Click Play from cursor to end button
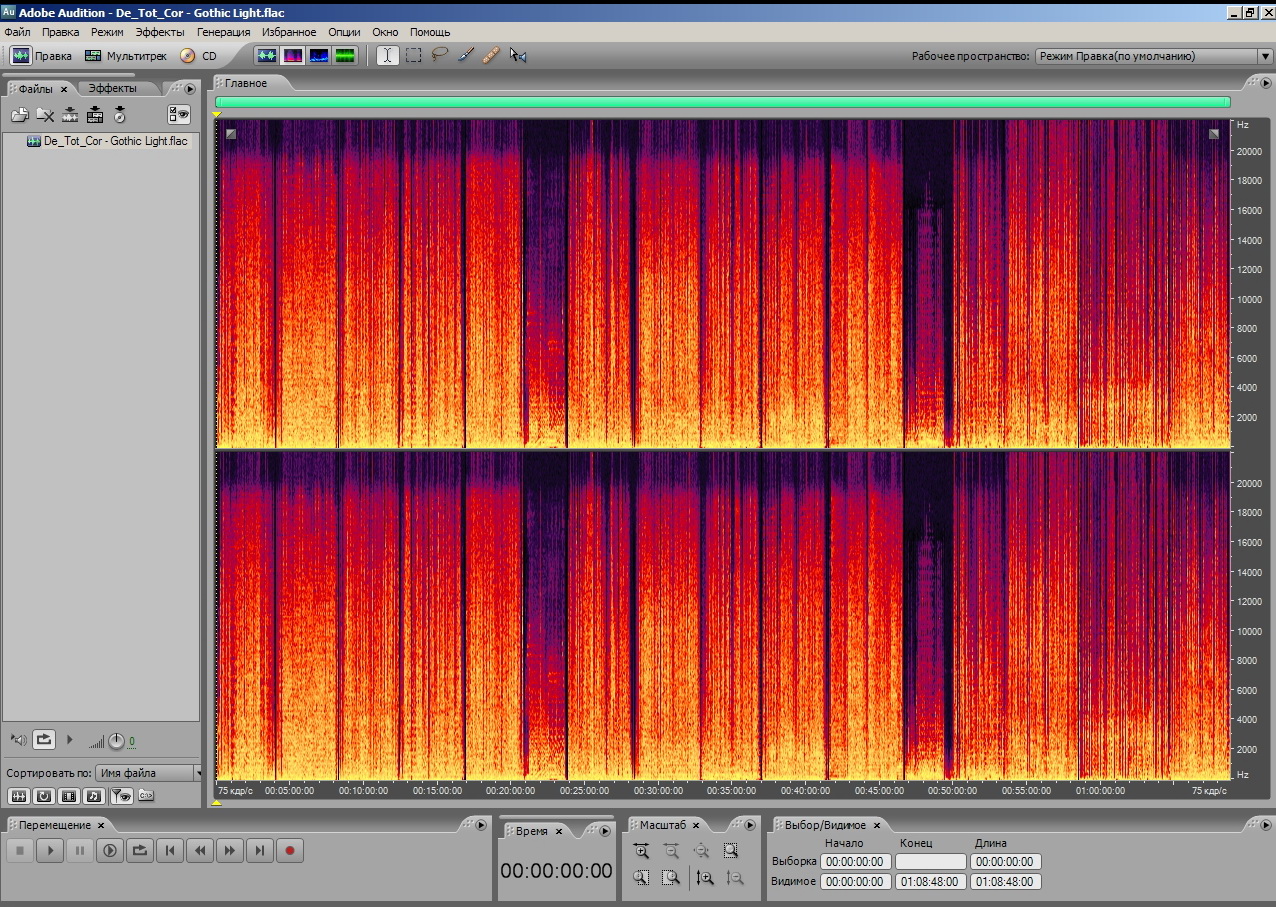Screen dimensions: 1276x907 (x=110, y=851)
